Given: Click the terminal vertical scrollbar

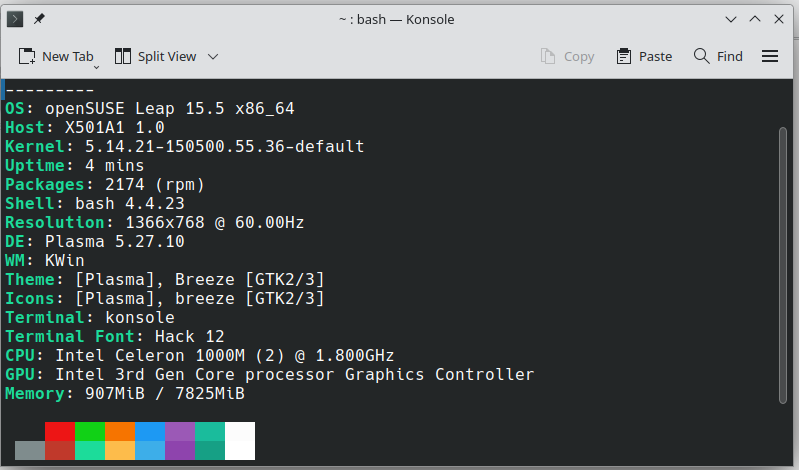Looking at the screenshot, I should (x=783, y=265).
